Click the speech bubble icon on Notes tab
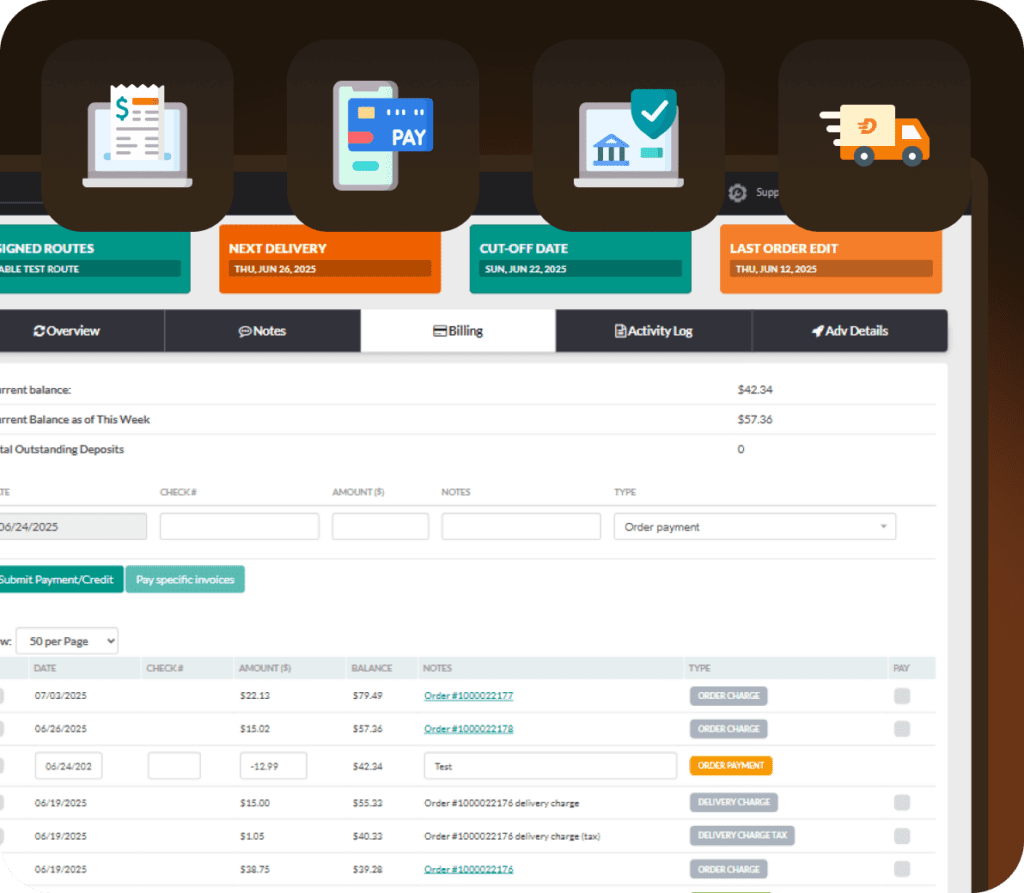 [245, 331]
